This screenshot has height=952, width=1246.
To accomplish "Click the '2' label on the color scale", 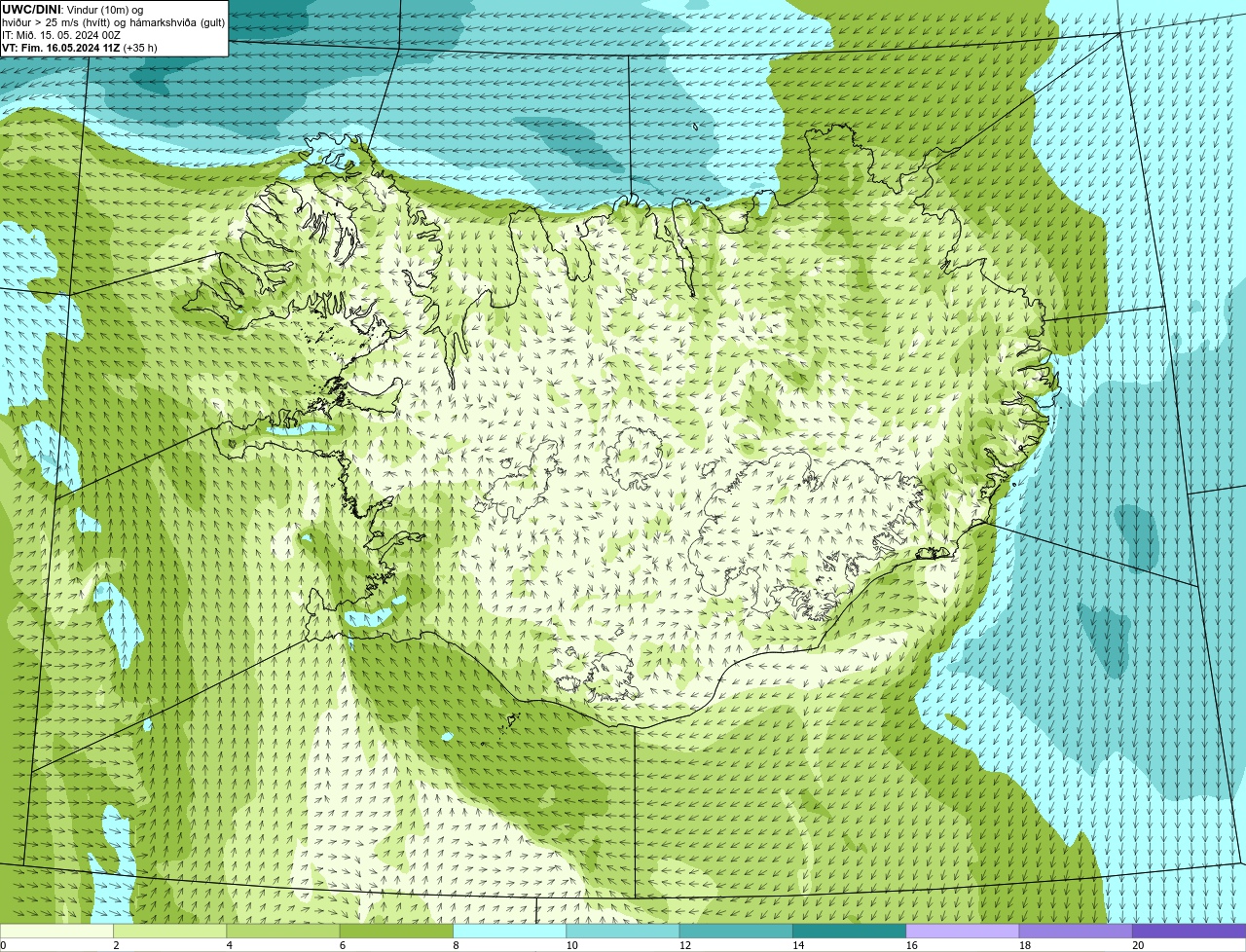I will point(116,945).
